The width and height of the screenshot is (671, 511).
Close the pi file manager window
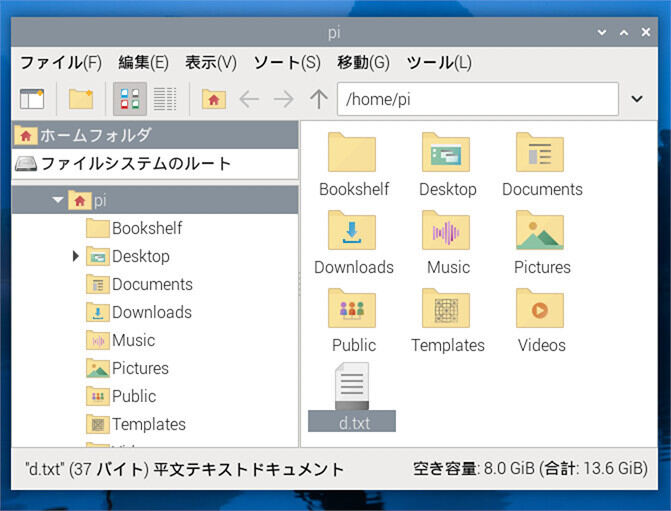[646, 32]
